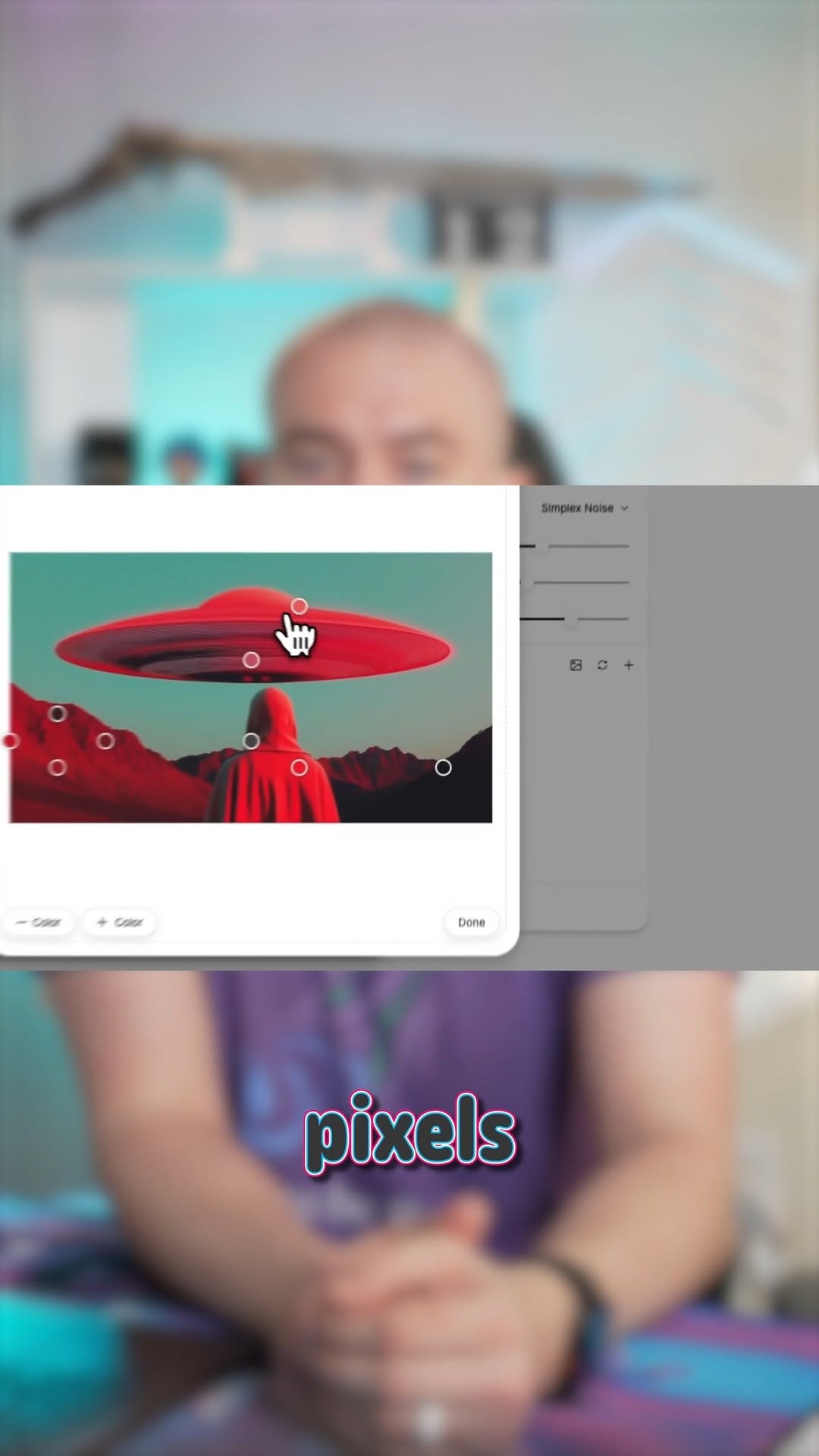Click the − Color button
This screenshot has width=819, height=1456.
pos(38,922)
